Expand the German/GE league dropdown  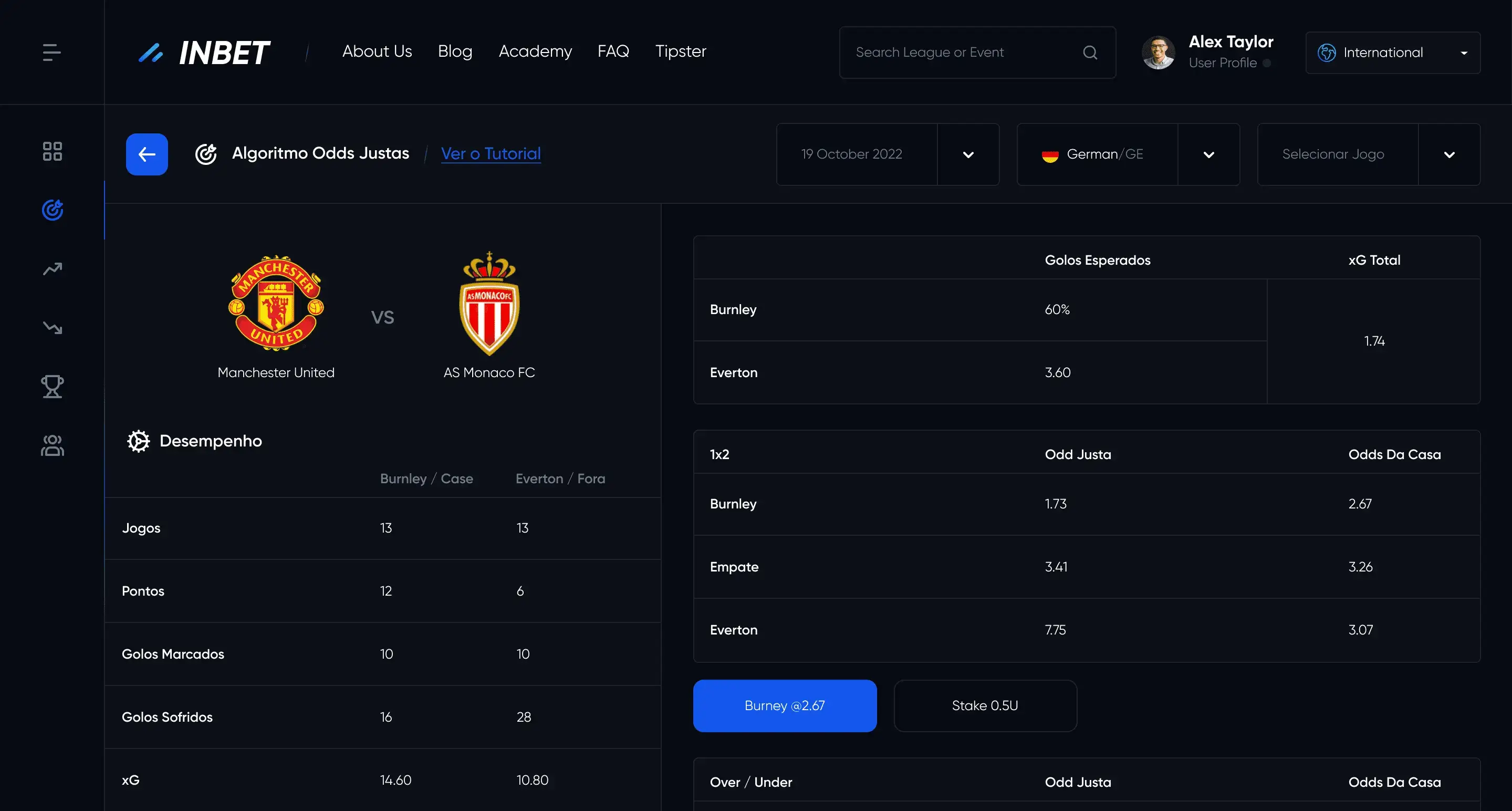pyautogui.click(x=1208, y=155)
